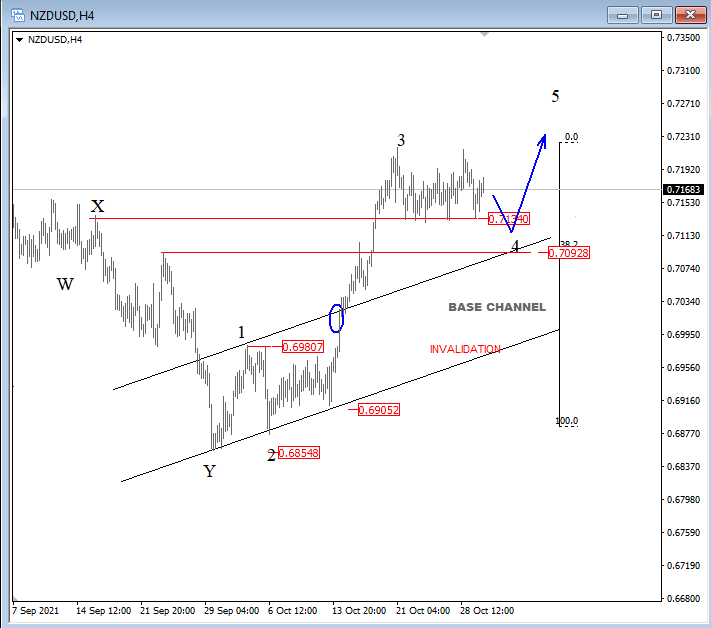Click the X wave label
The image size is (711, 628).
tap(97, 206)
